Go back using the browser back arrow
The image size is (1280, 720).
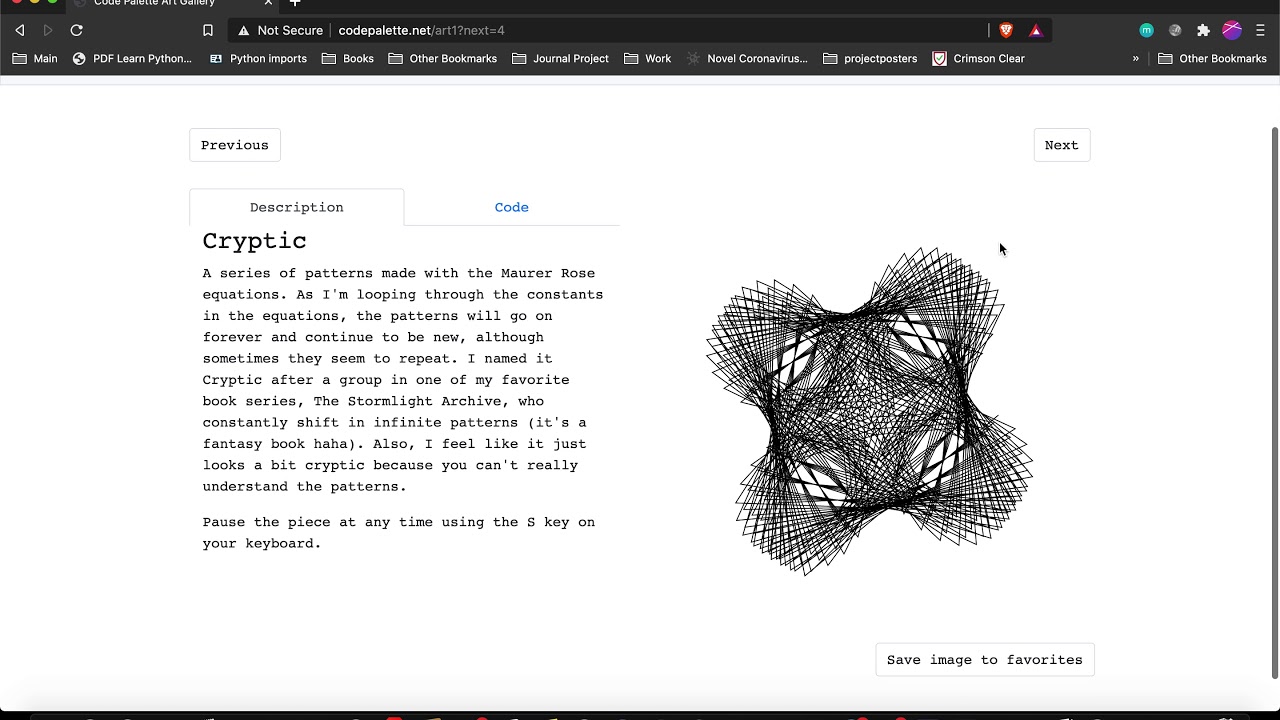coord(19,30)
